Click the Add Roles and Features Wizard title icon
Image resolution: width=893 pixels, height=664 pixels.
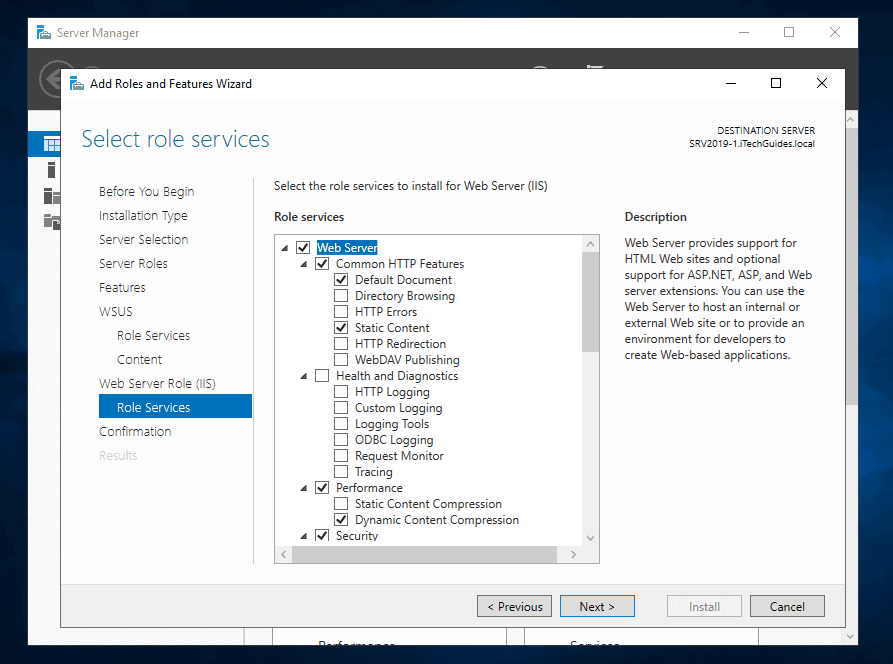click(76, 84)
